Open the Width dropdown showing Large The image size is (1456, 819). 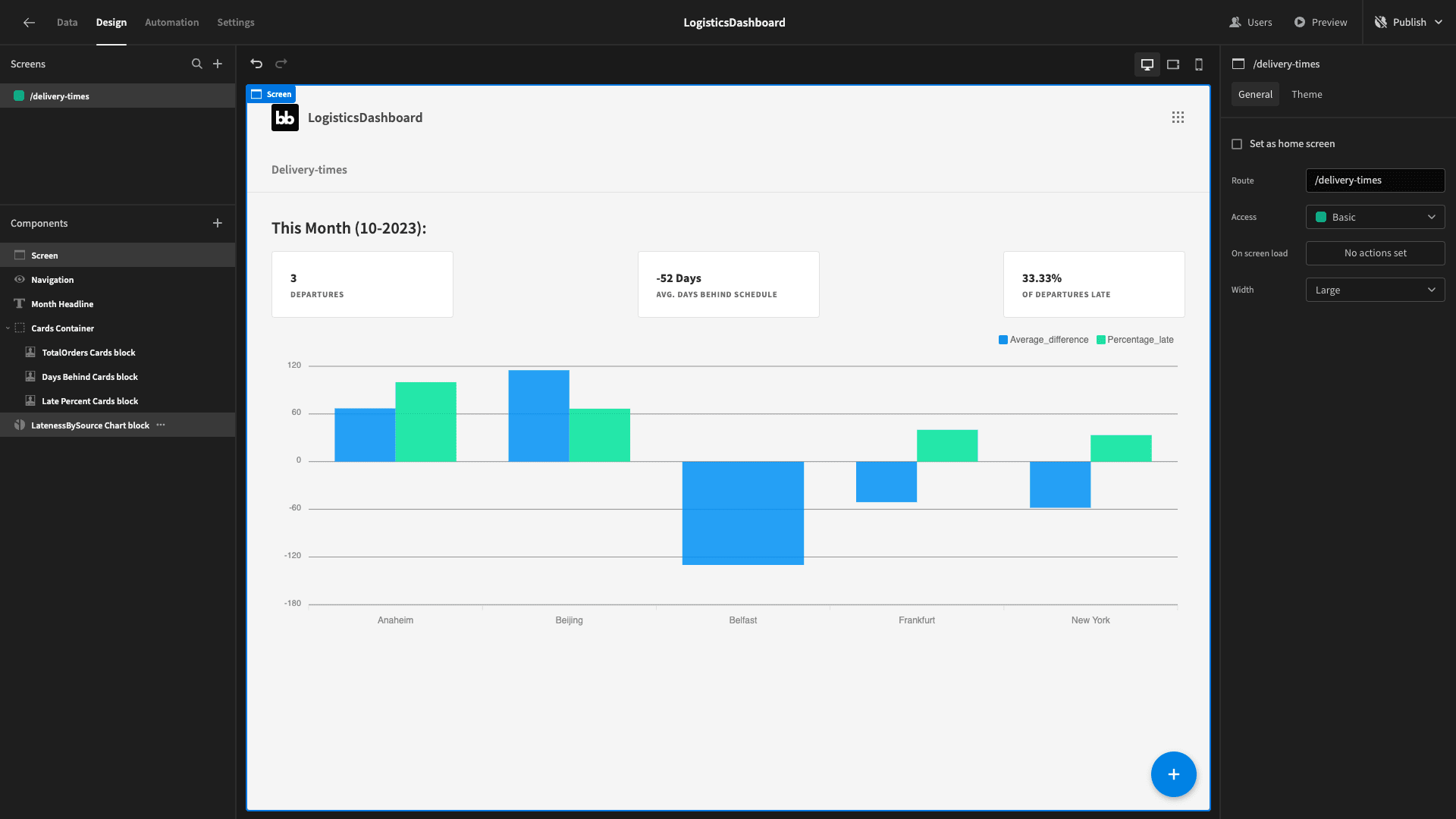pyautogui.click(x=1375, y=290)
